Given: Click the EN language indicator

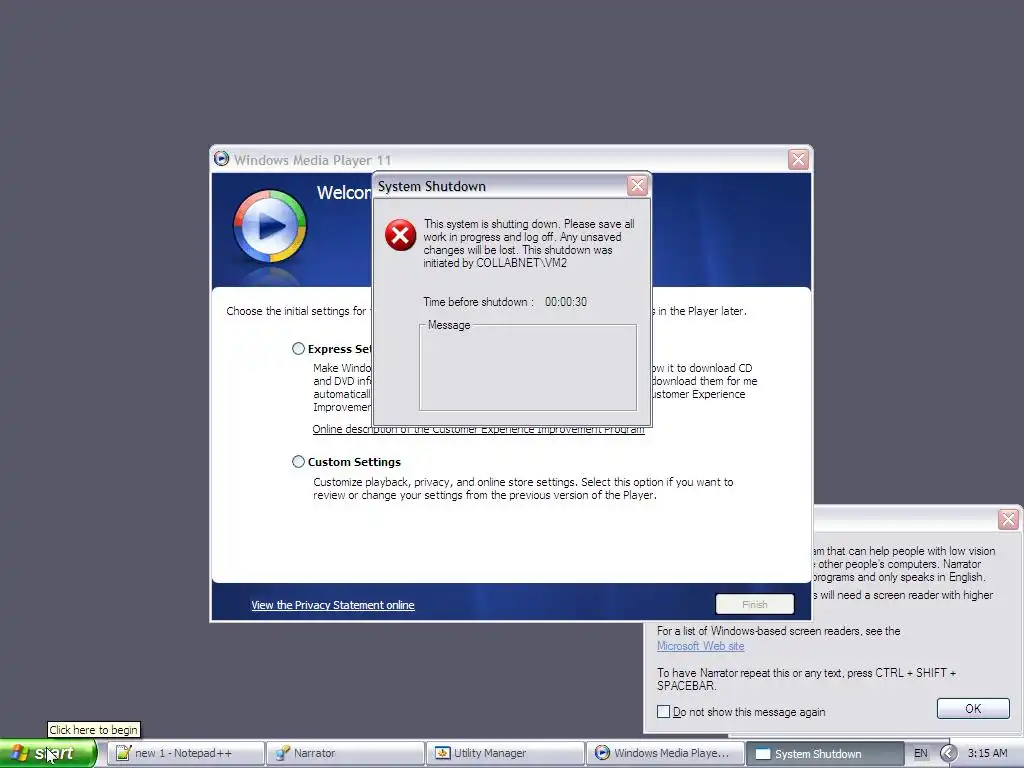Looking at the screenshot, I should tap(920, 753).
